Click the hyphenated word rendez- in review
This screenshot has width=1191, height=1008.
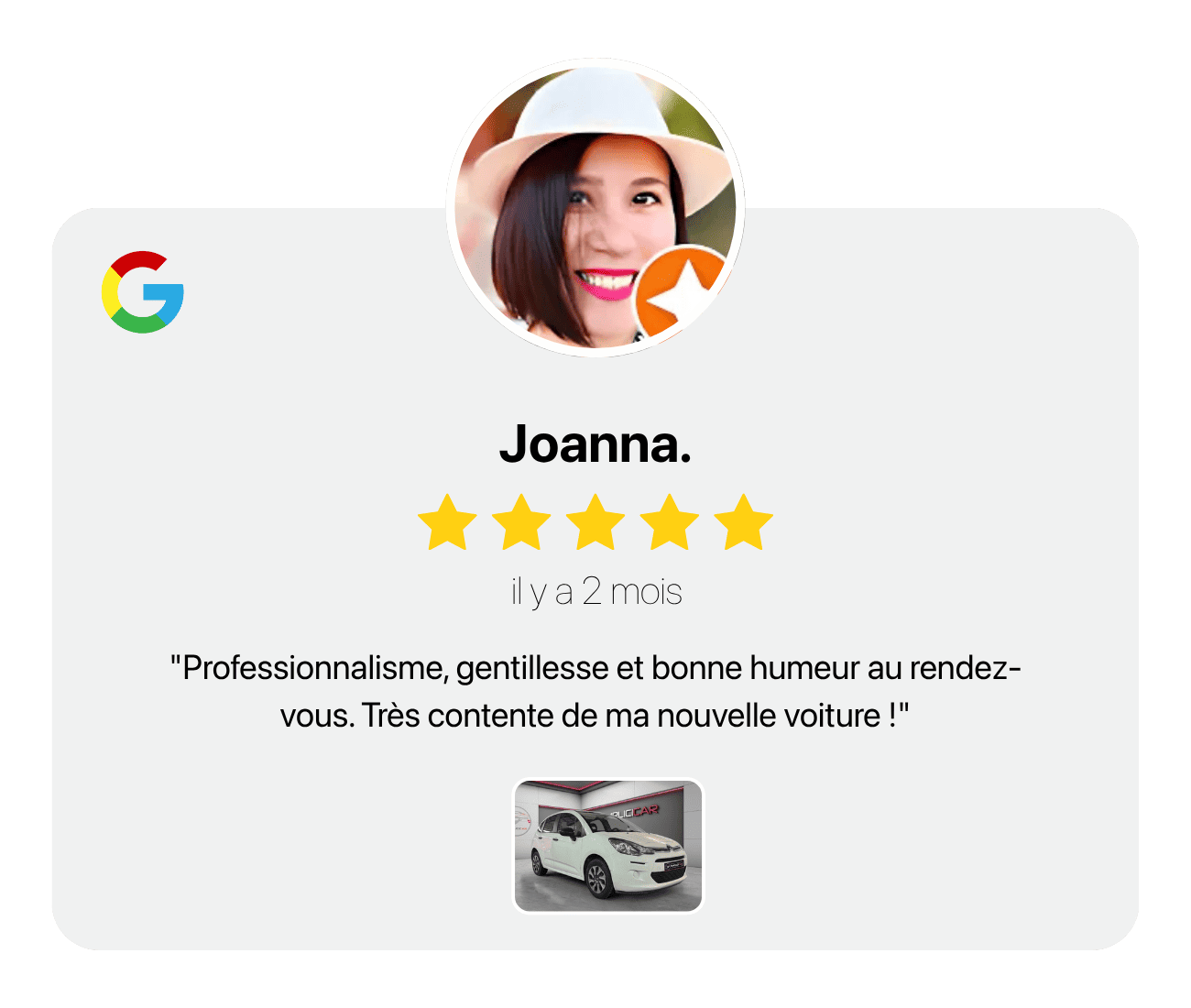tap(966, 668)
